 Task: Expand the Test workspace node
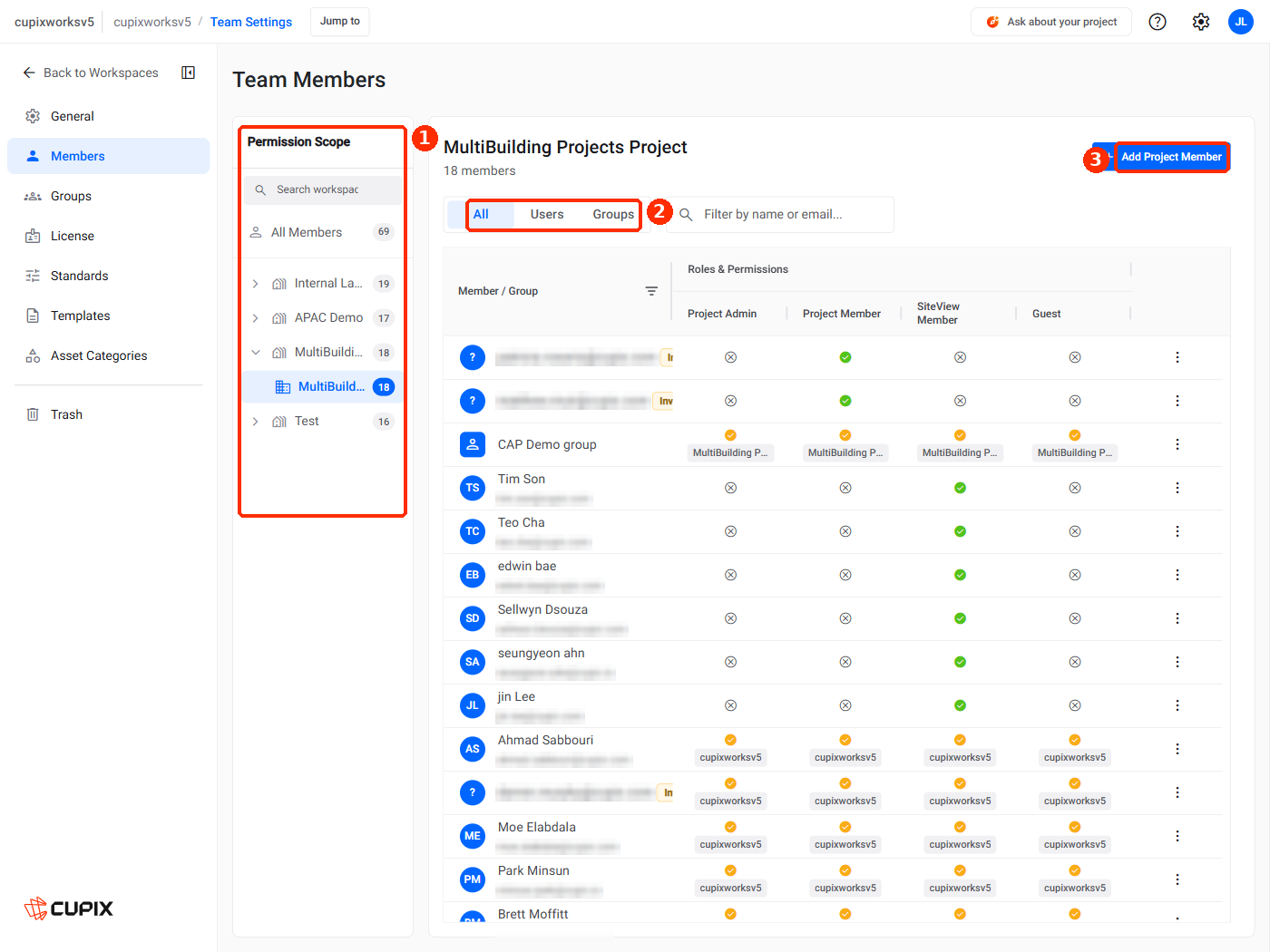256,422
